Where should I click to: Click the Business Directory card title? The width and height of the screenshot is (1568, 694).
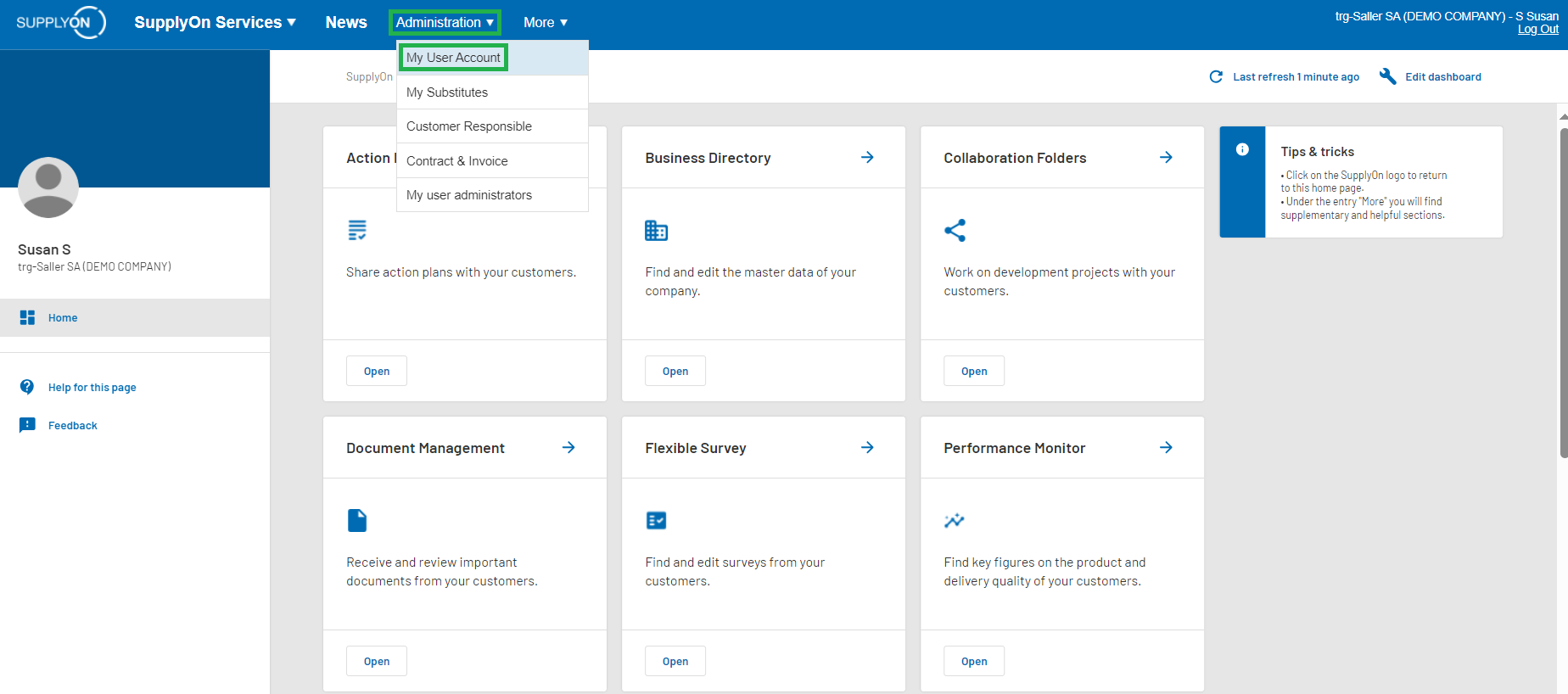pos(708,158)
